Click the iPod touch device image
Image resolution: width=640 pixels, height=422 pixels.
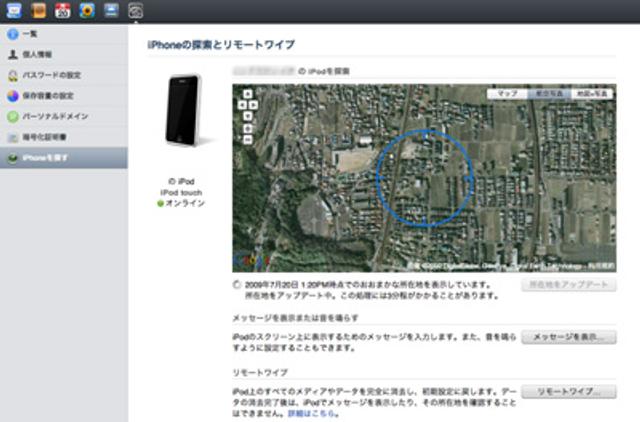(183, 109)
